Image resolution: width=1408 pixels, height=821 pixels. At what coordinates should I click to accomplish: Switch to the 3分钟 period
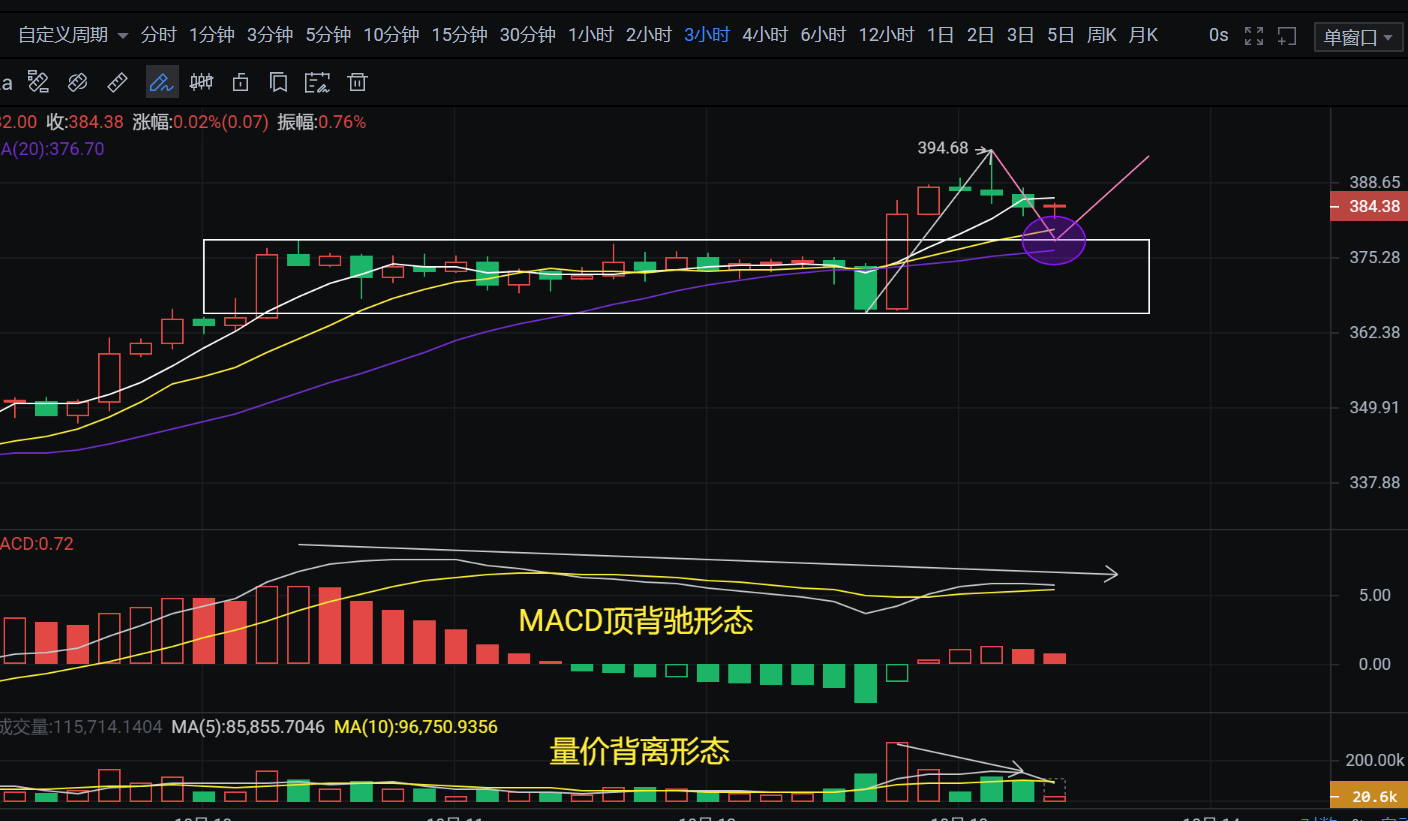click(x=270, y=35)
